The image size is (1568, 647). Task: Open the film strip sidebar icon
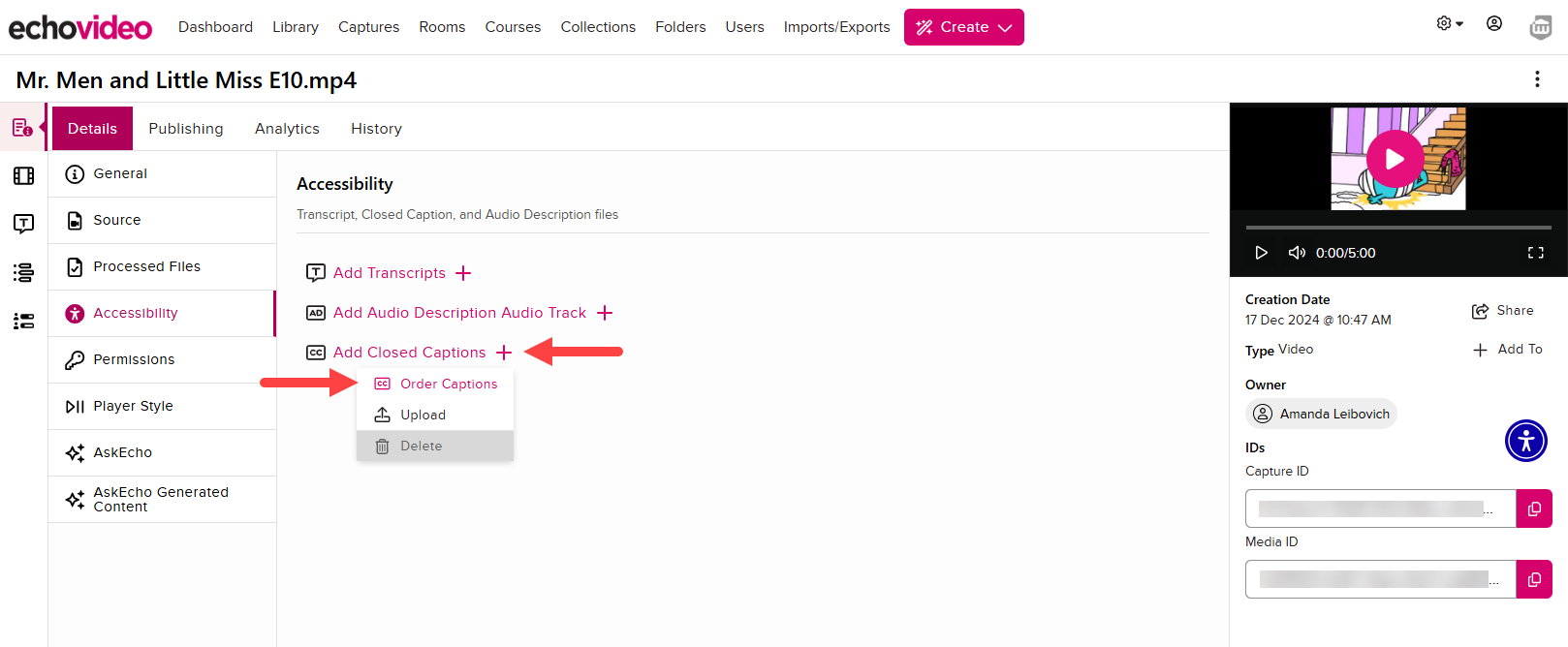23,175
